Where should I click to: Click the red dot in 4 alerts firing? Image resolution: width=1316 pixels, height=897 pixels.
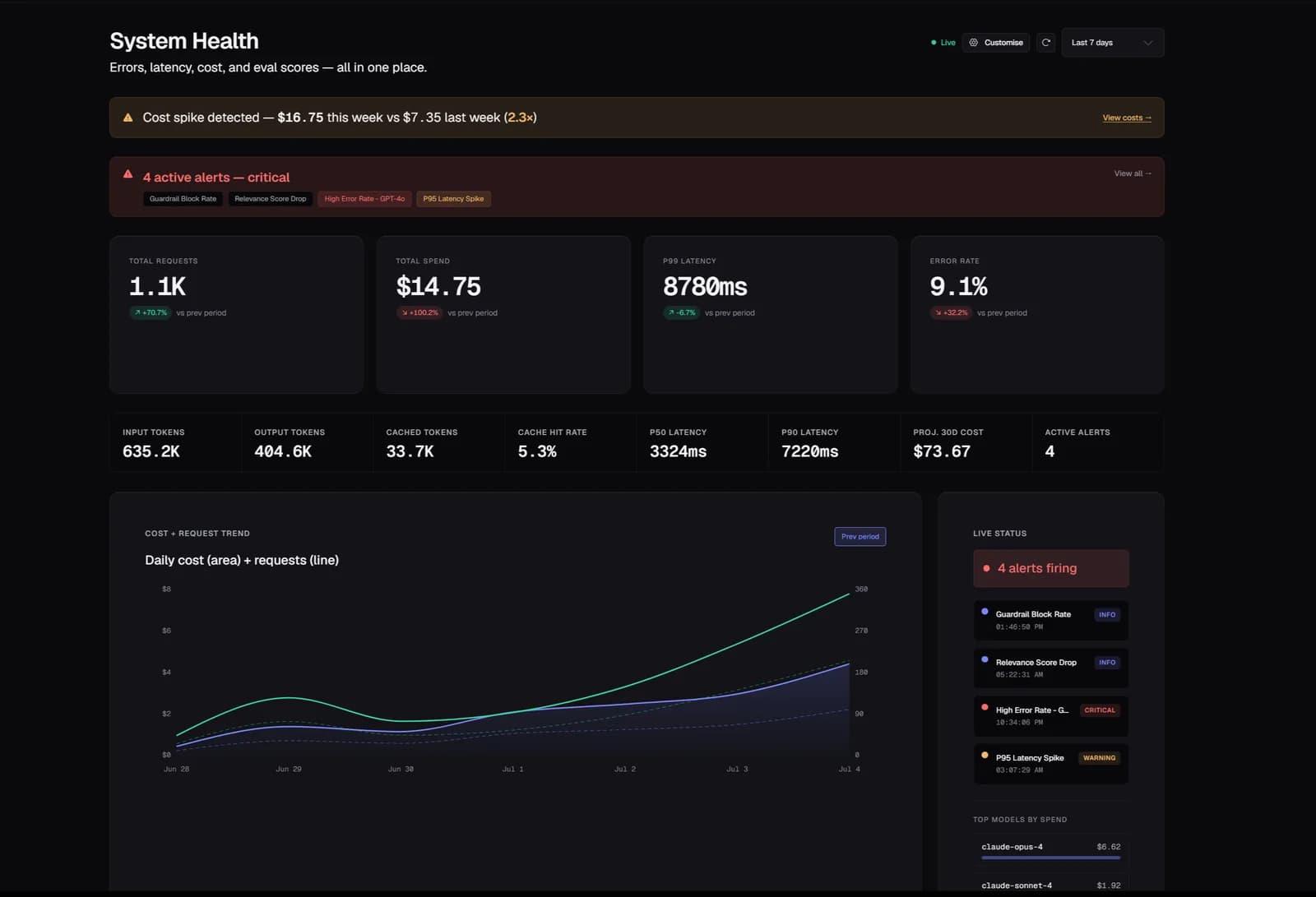click(986, 568)
